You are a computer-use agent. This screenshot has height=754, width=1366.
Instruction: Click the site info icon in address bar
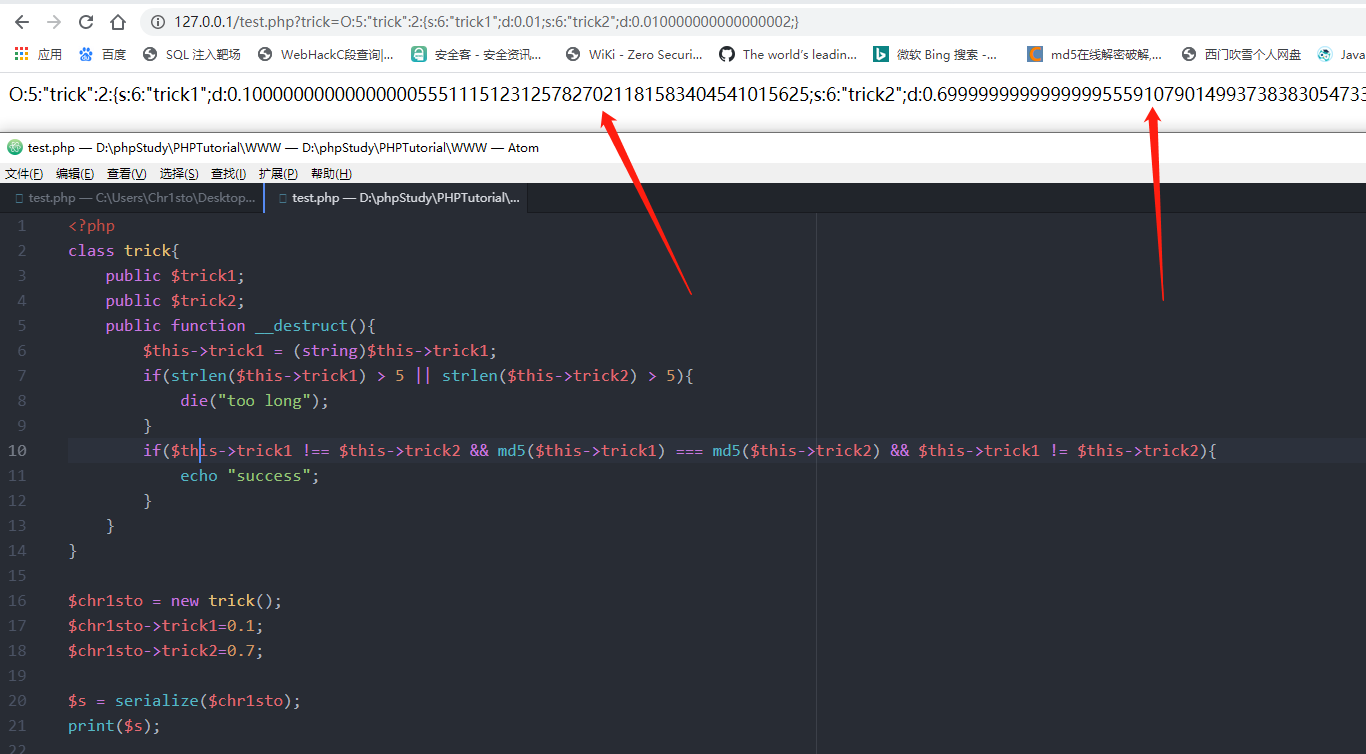coord(158,22)
